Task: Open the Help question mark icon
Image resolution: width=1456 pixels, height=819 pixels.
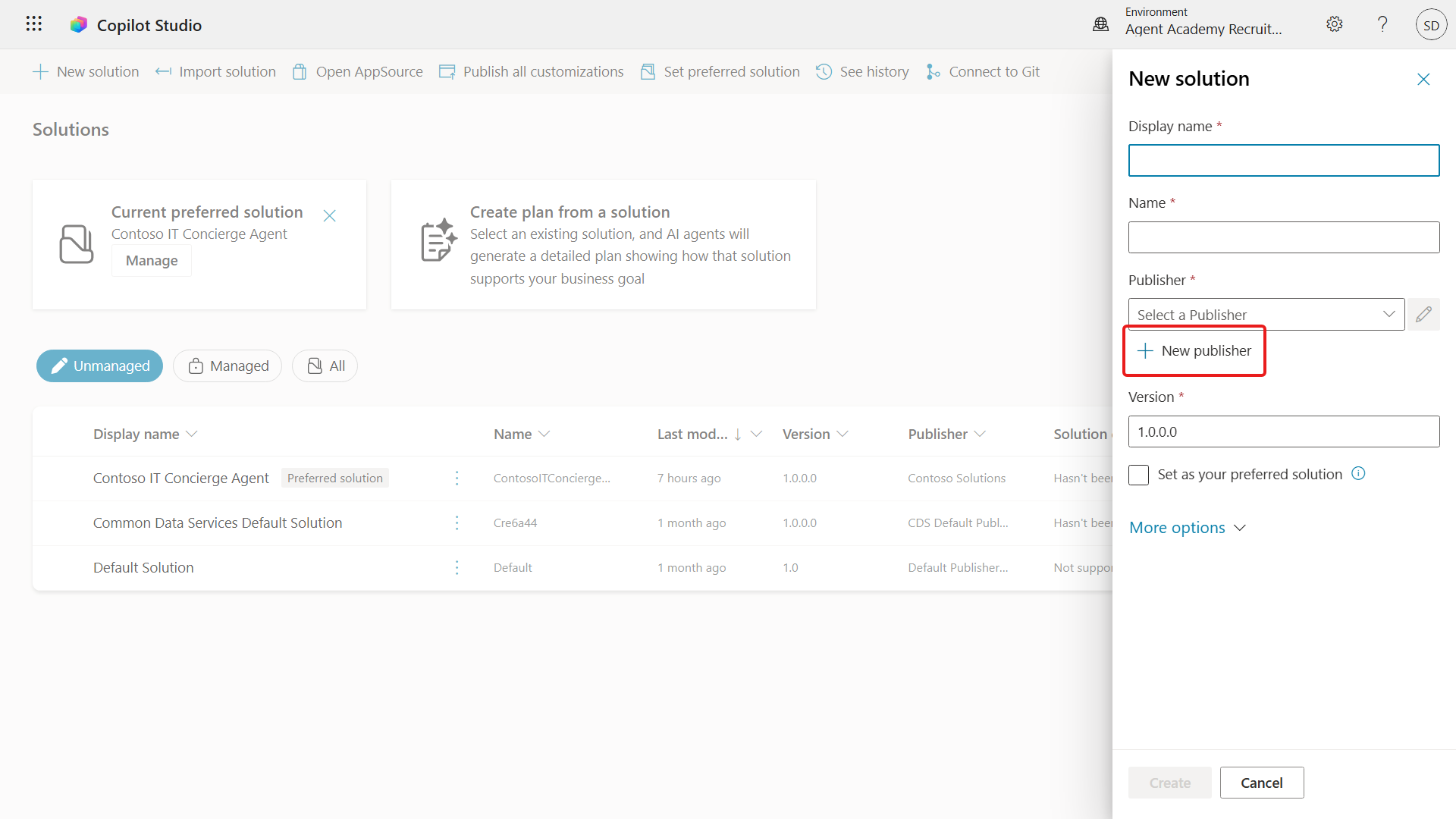Action: 1382,24
